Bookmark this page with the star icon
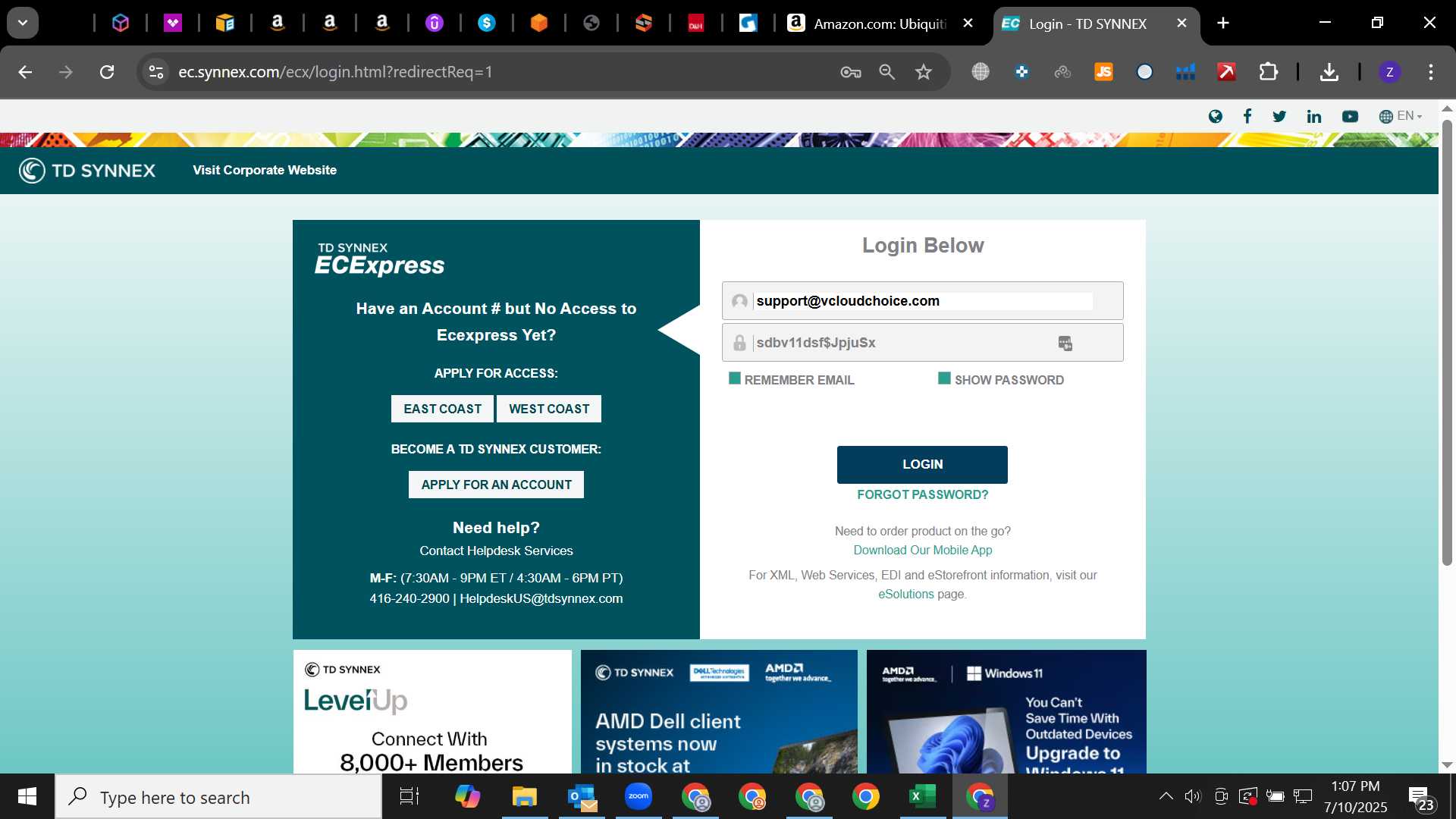 (924, 72)
